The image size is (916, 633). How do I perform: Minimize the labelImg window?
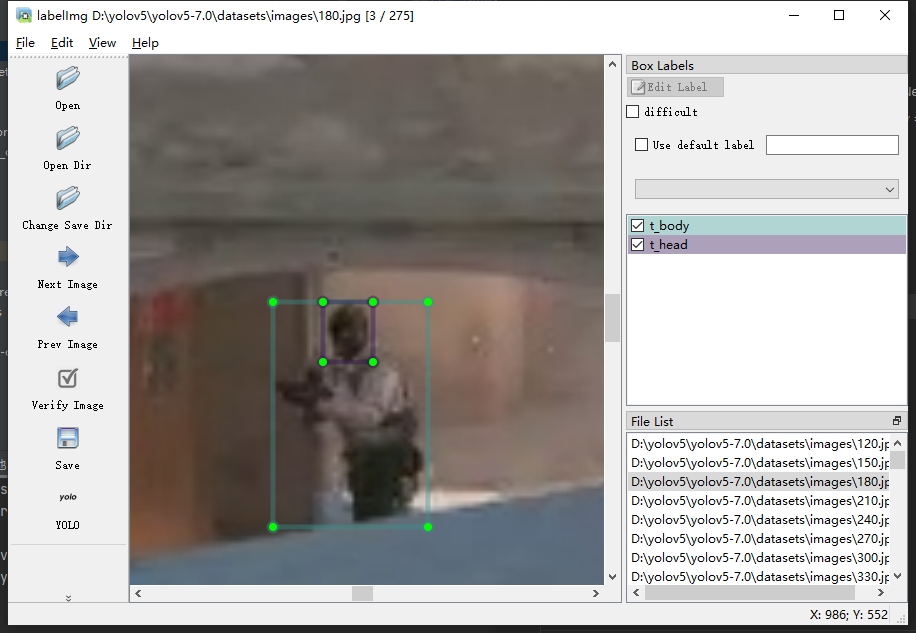[x=794, y=16]
